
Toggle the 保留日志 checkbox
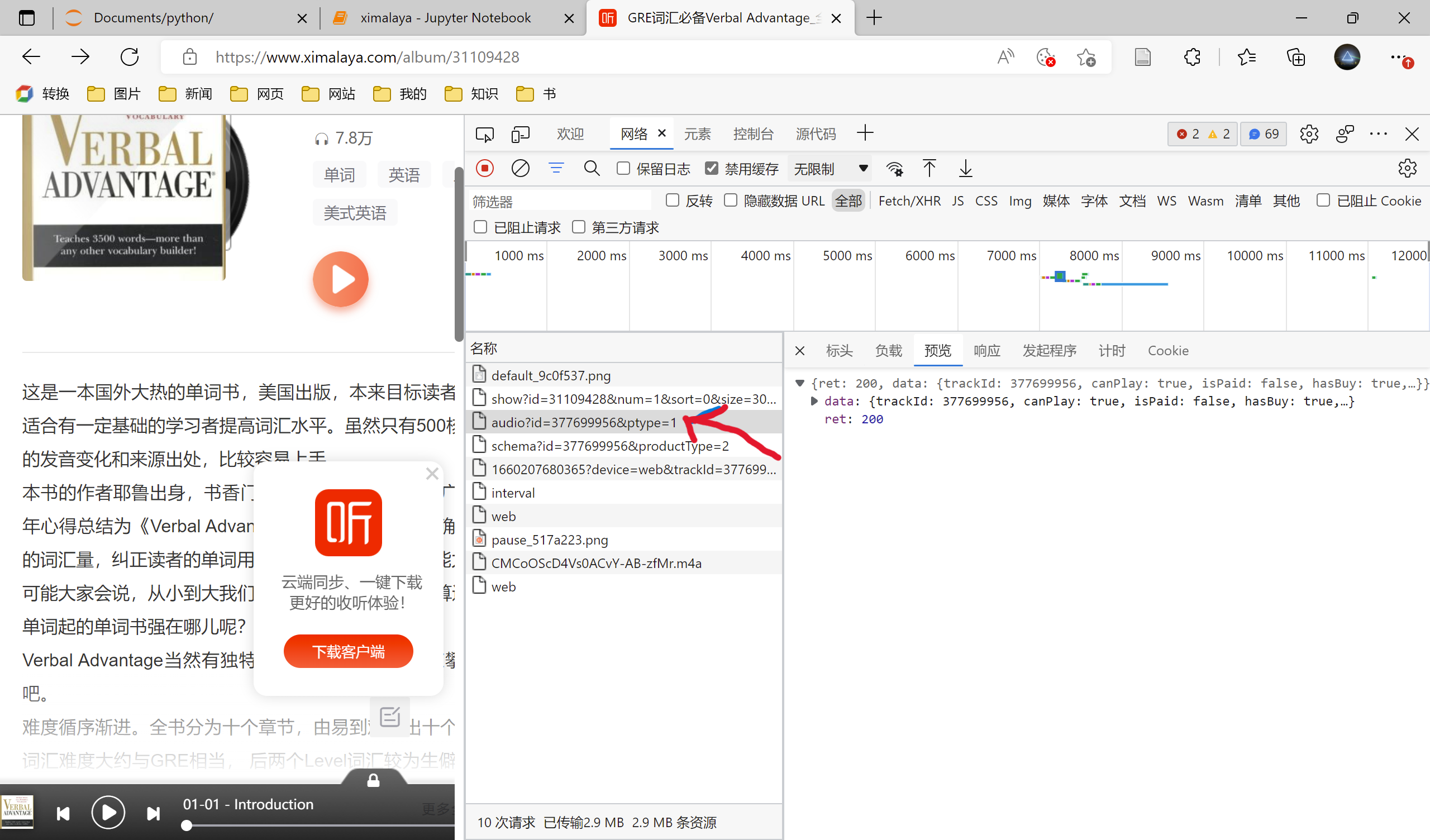623,169
